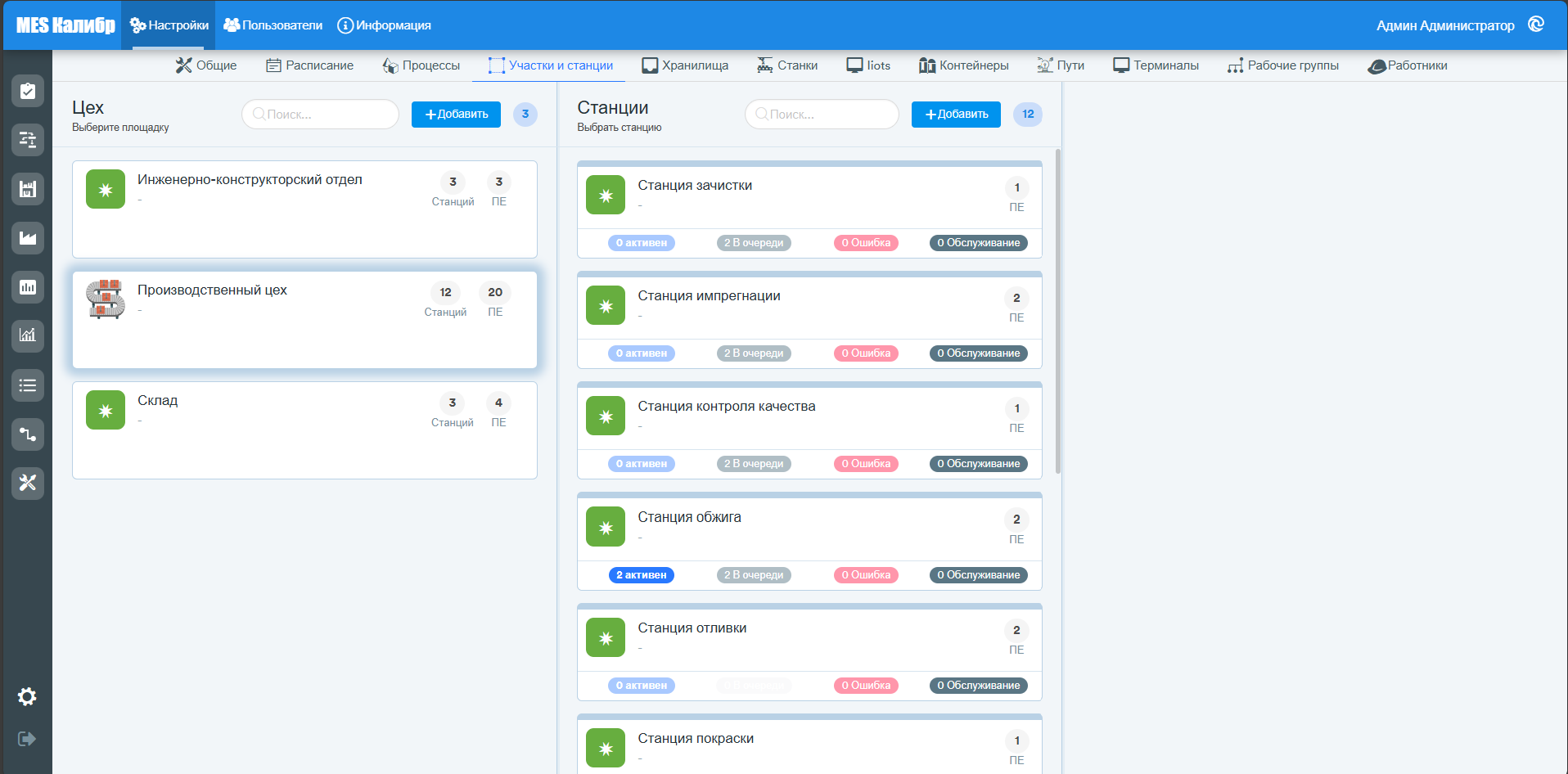Image resolution: width=1568 pixels, height=774 pixels.
Task: Click '0 Ошибка' badge of Станция импрегнации
Action: tap(866, 353)
